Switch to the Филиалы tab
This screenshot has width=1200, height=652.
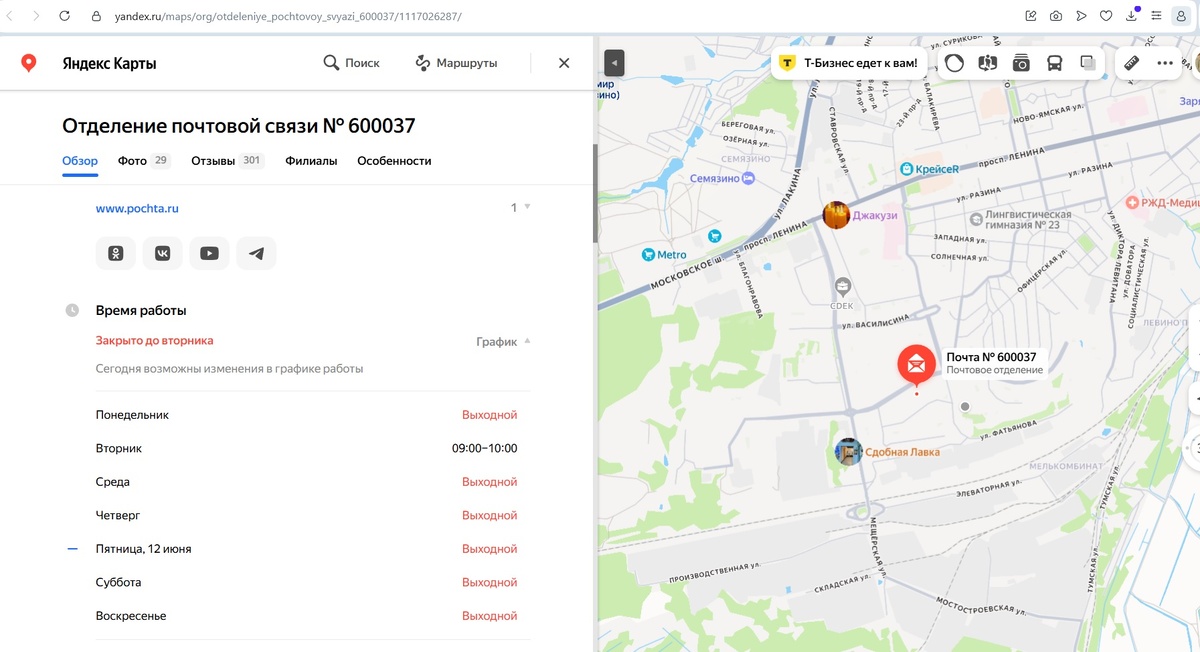point(311,161)
